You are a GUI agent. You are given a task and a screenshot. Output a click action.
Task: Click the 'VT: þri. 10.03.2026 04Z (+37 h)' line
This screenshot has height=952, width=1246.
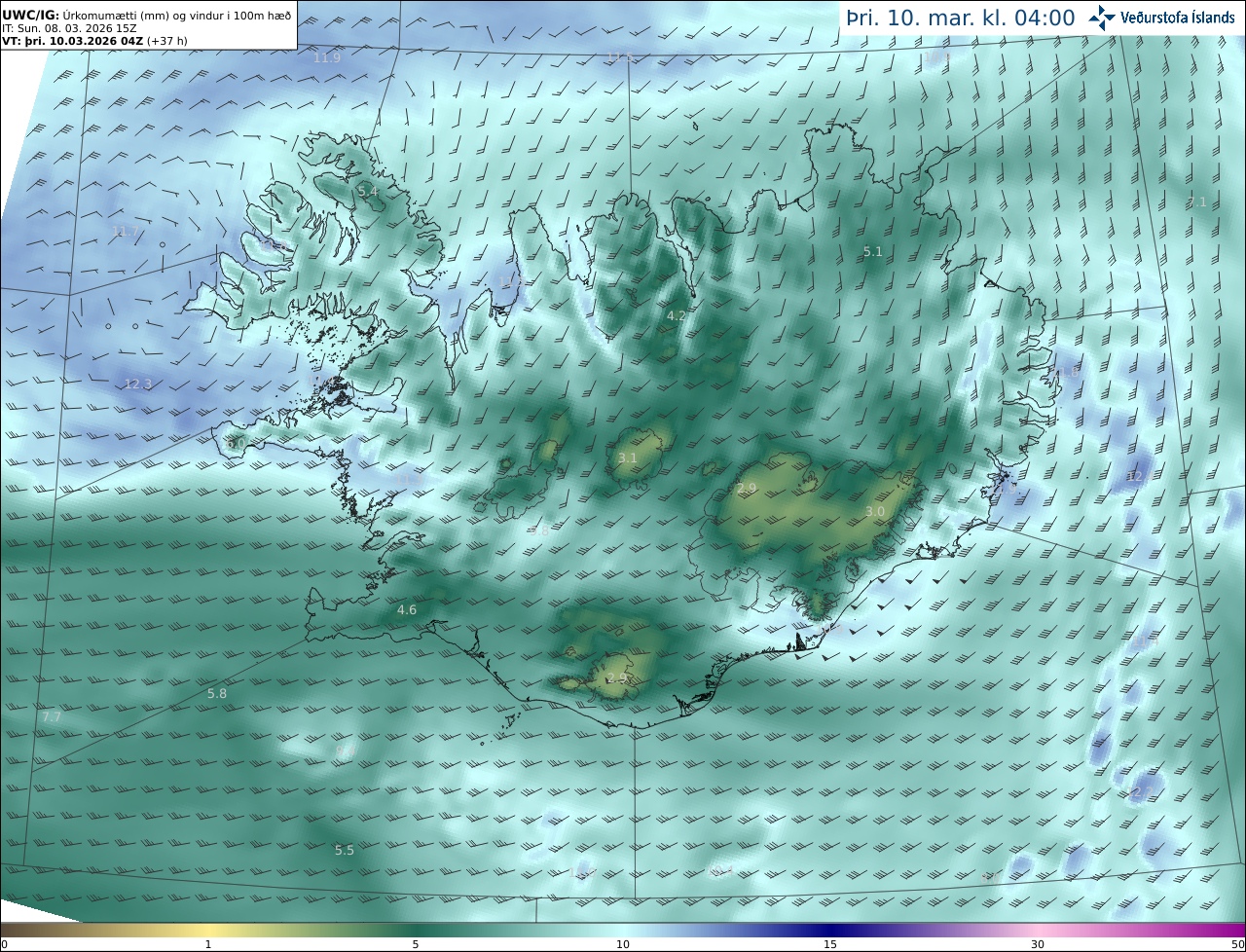click(94, 41)
